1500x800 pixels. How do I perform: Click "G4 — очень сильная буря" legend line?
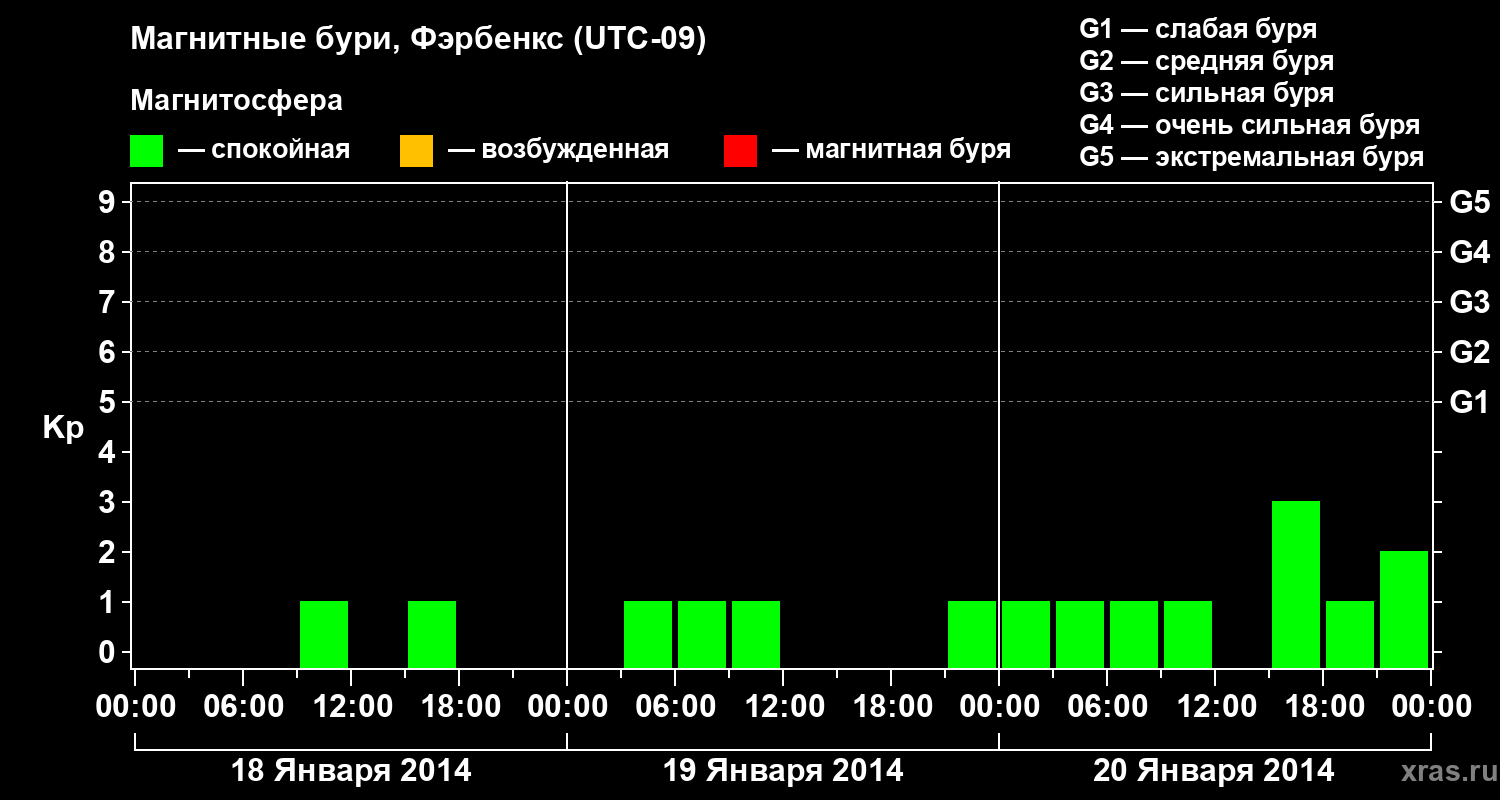point(1250,125)
